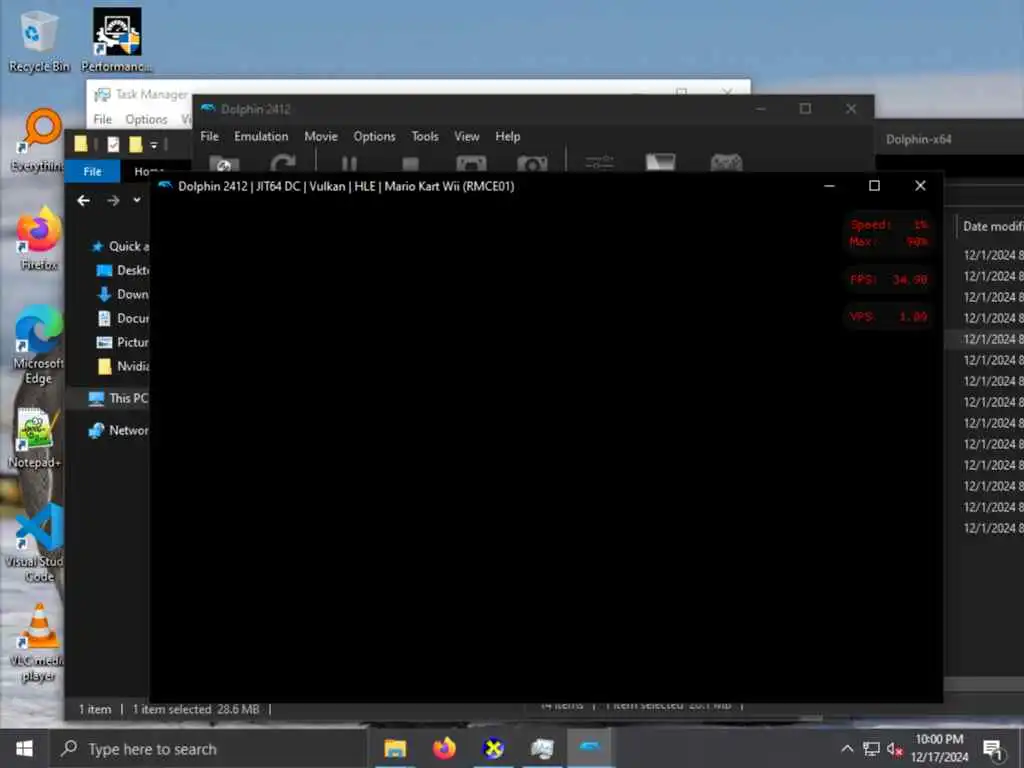
Task: Click the Forward arrow in File Explorer
Action: (113, 200)
